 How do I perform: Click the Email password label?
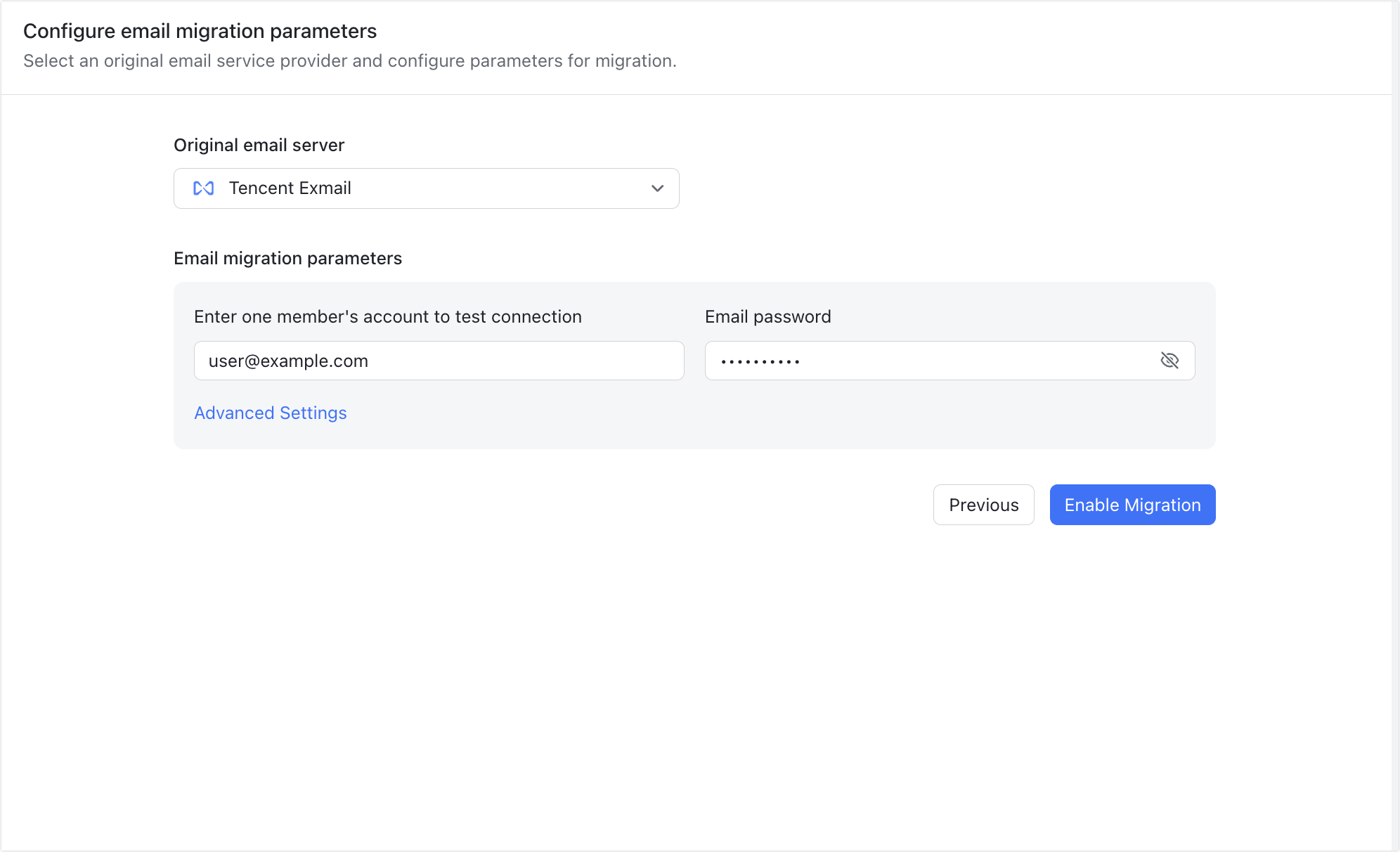pos(767,317)
